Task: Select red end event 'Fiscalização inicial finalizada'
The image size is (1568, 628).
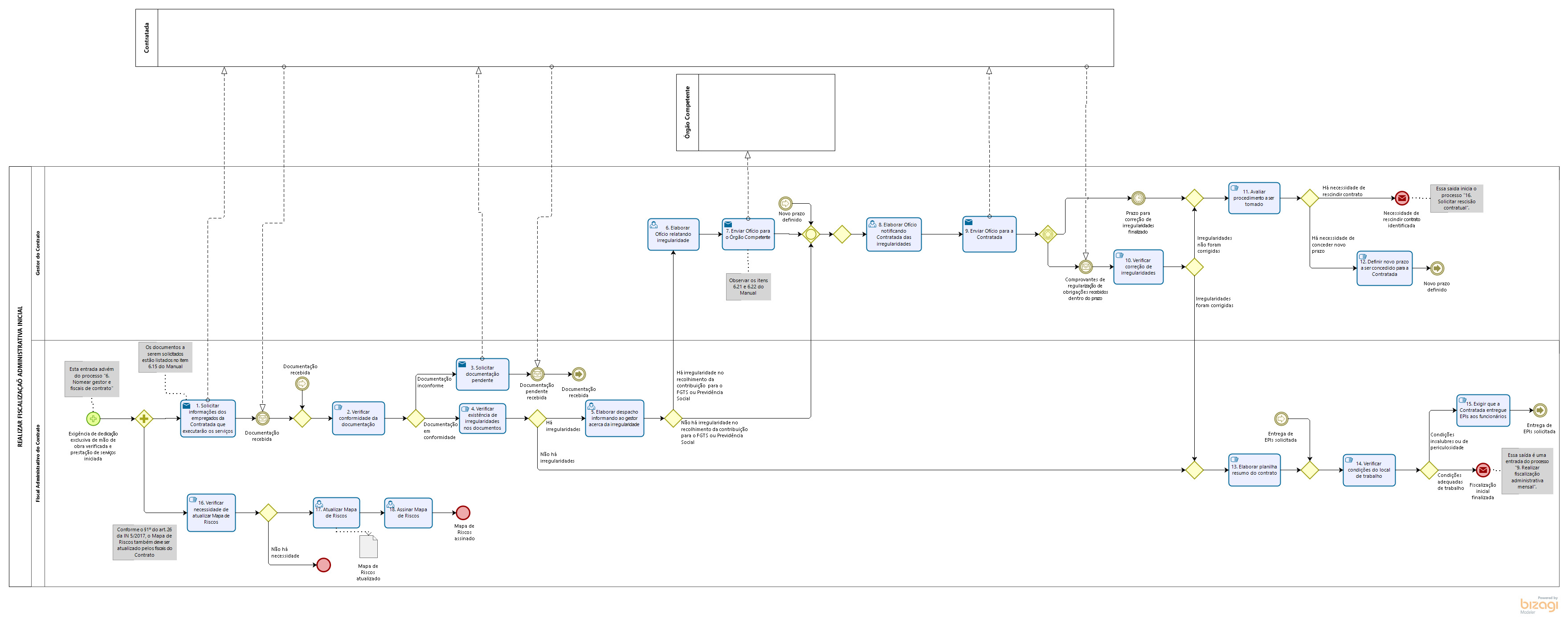Action: coord(1483,470)
